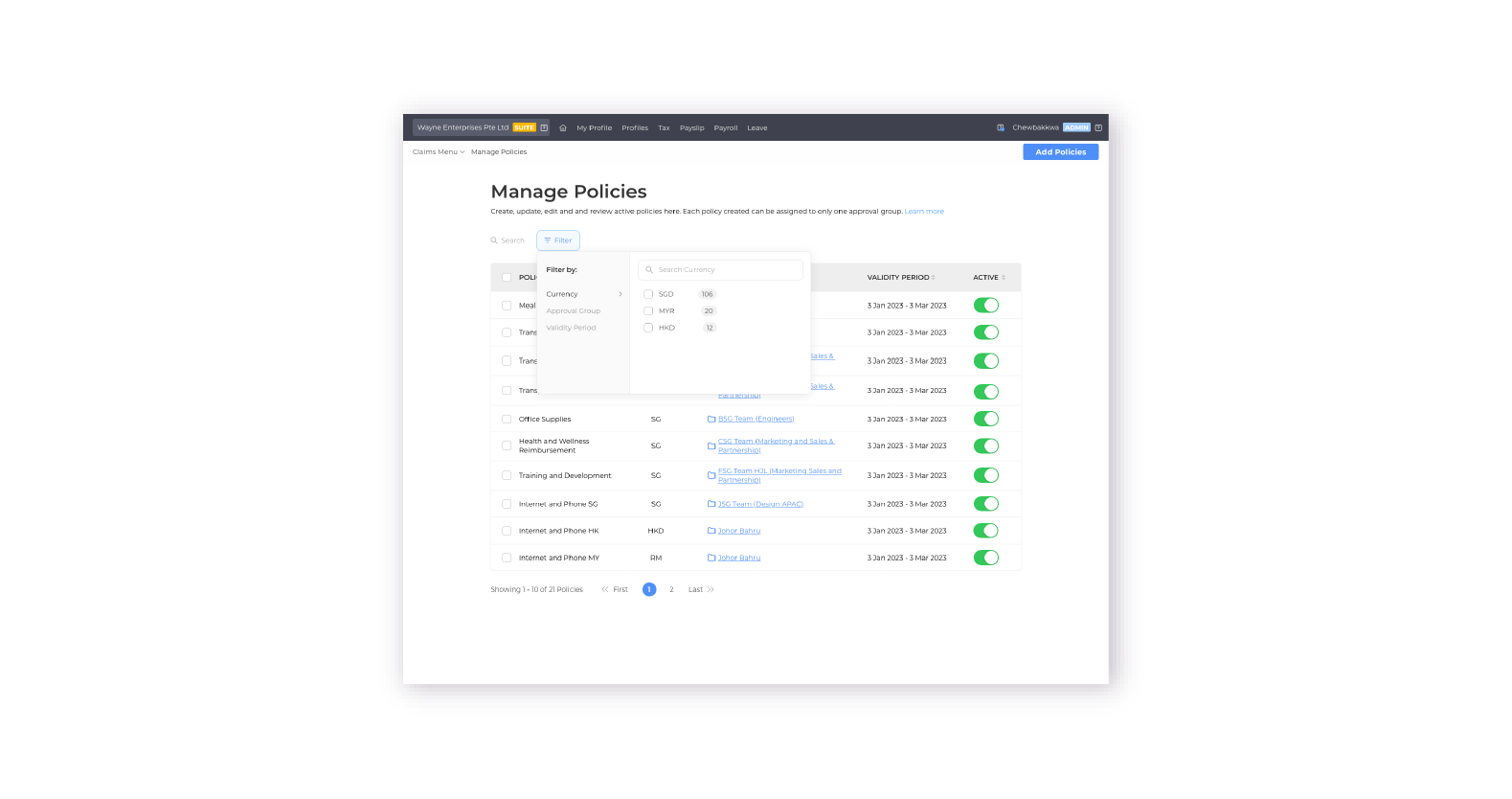Open the Payroll menu item
Image resolution: width=1512 pixels, height=799 pixels.
pyautogui.click(x=726, y=127)
